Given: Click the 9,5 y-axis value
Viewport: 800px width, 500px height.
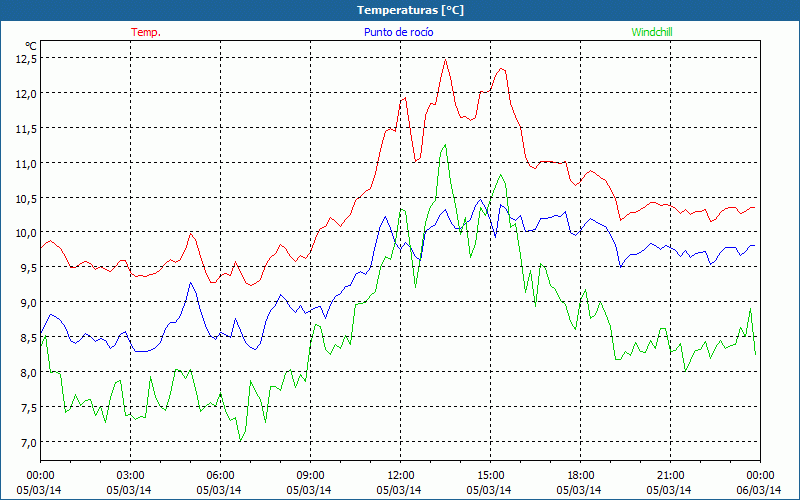Looking at the screenshot, I should point(29,268).
